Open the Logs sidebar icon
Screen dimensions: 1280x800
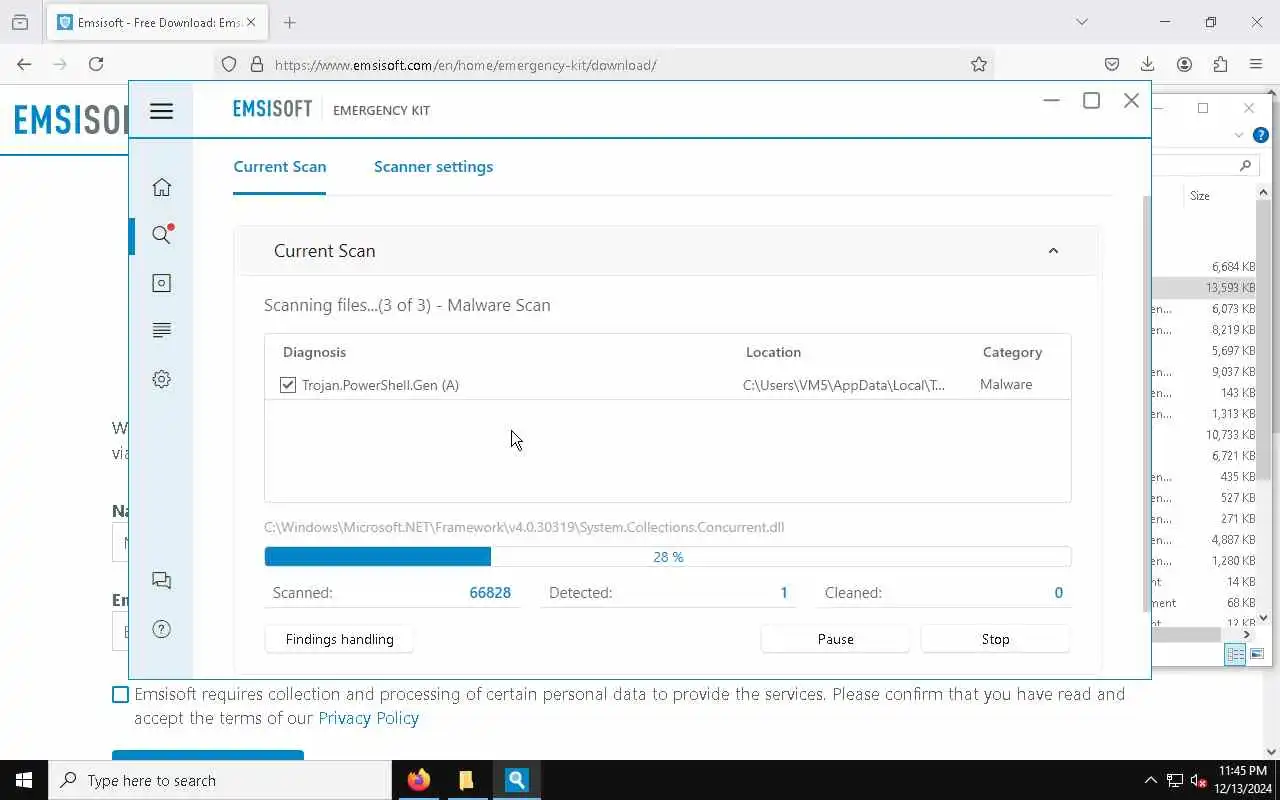(x=161, y=330)
